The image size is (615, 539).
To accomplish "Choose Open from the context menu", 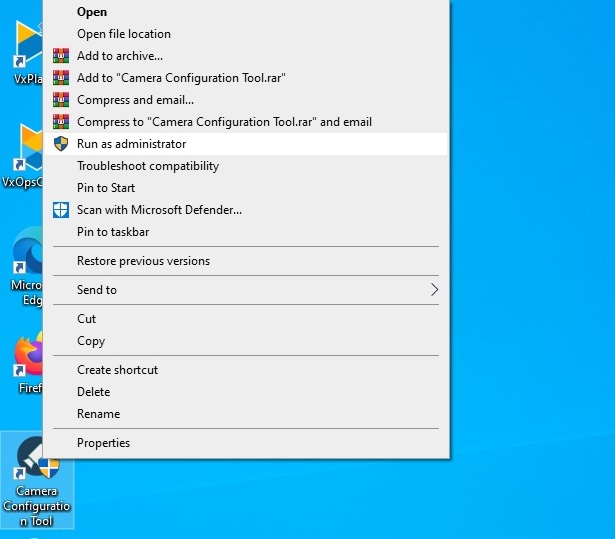I will pyautogui.click(x=92, y=12).
